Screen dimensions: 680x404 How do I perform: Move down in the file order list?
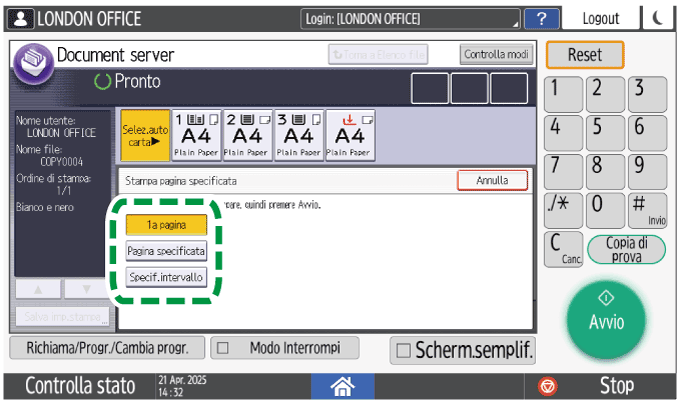click(x=86, y=289)
